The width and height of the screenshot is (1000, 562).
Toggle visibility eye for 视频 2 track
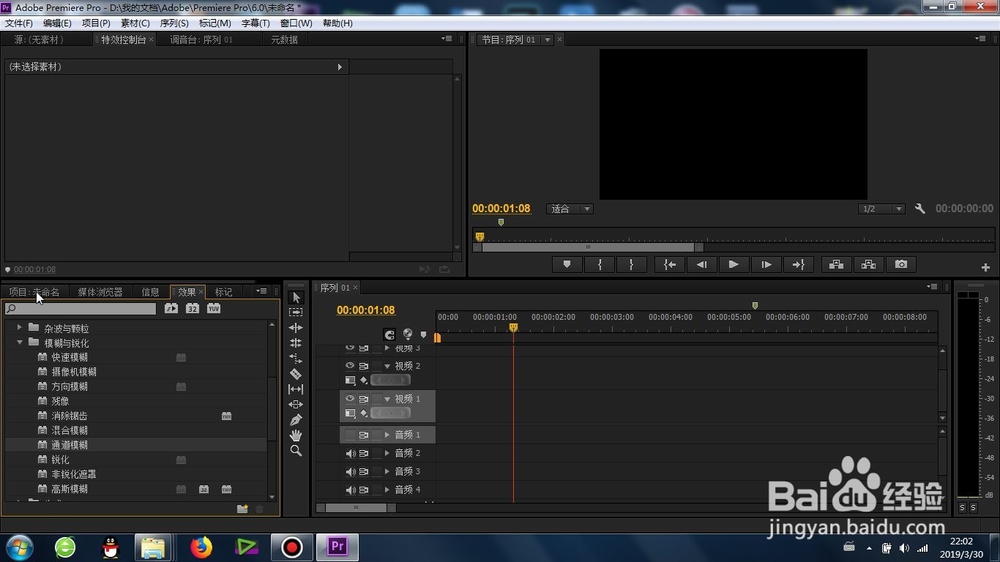point(349,366)
